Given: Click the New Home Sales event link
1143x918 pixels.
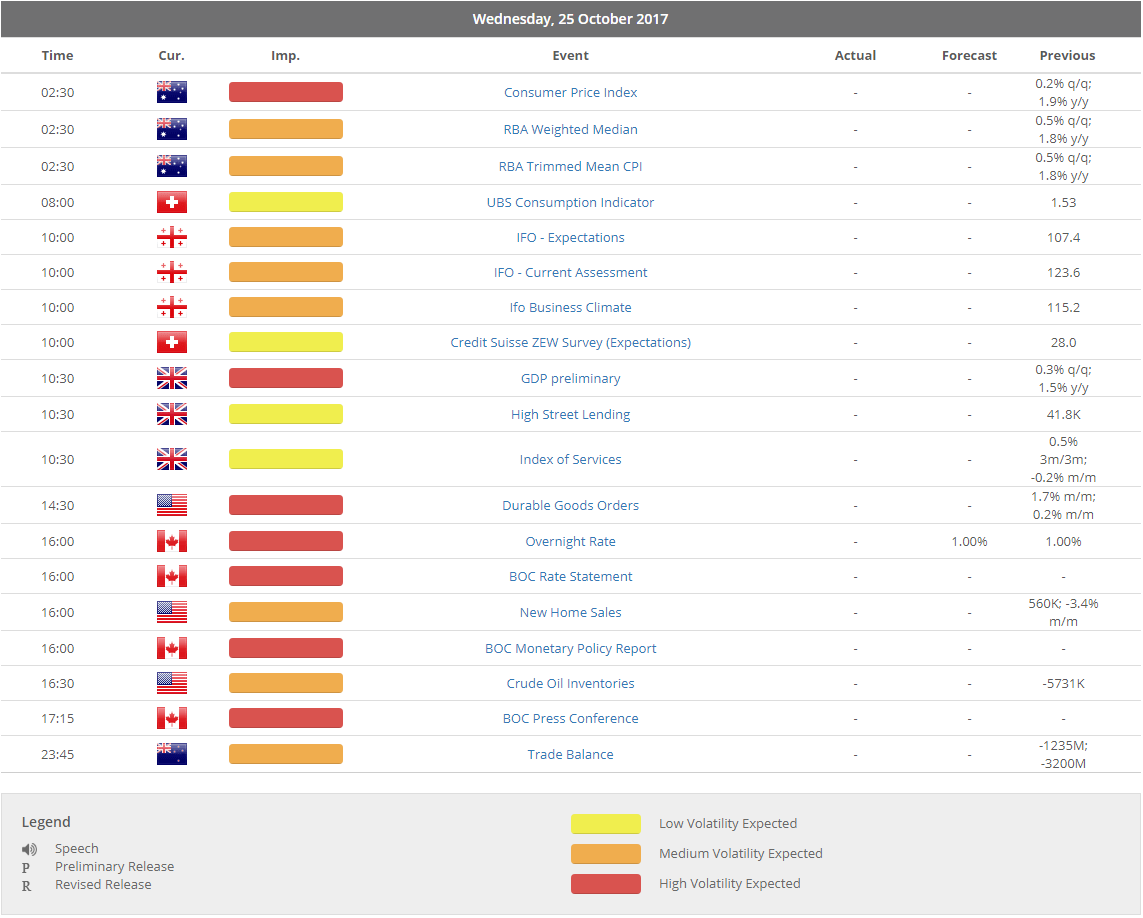Looking at the screenshot, I should coord(570,612).
